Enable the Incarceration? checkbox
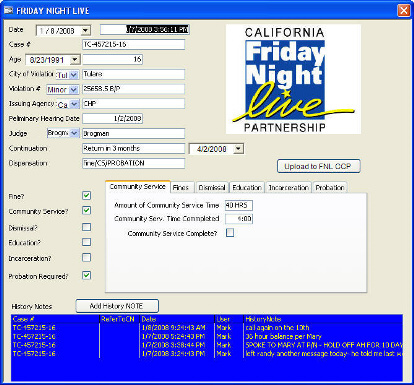414x385 pixels. tap(87, 257)
